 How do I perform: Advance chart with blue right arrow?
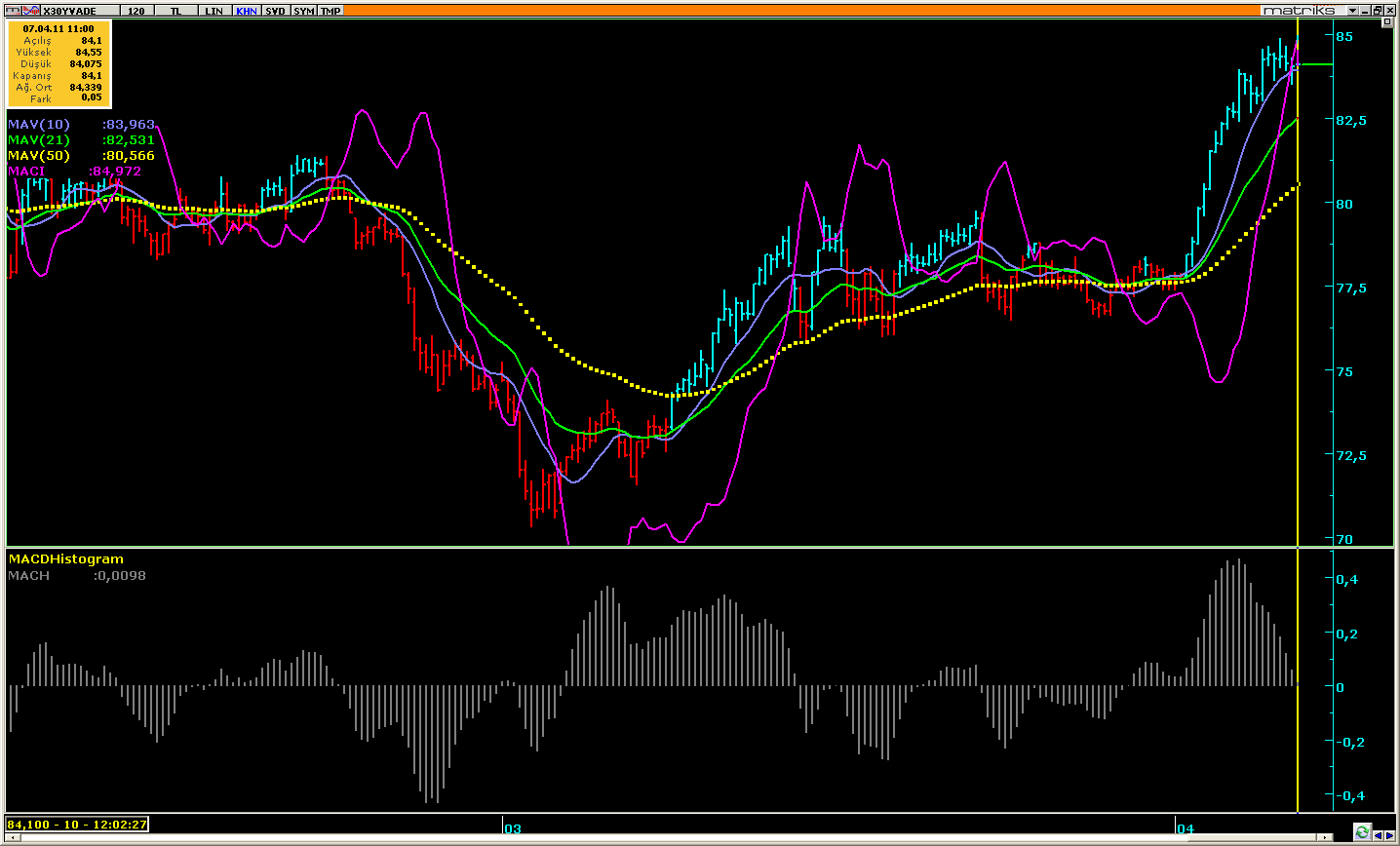[1389, 837]
